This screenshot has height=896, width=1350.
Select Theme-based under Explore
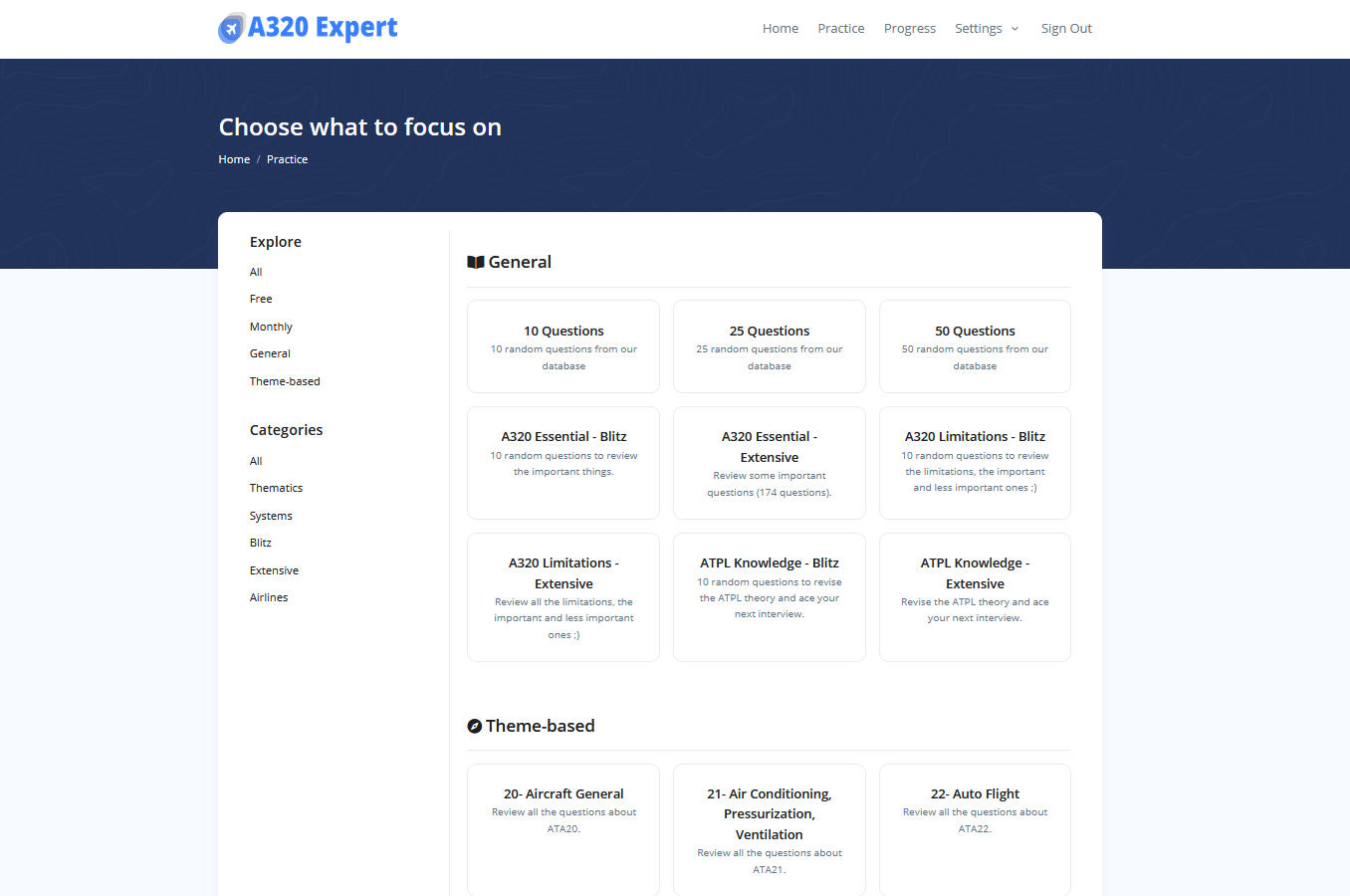[x=285, y=380]
